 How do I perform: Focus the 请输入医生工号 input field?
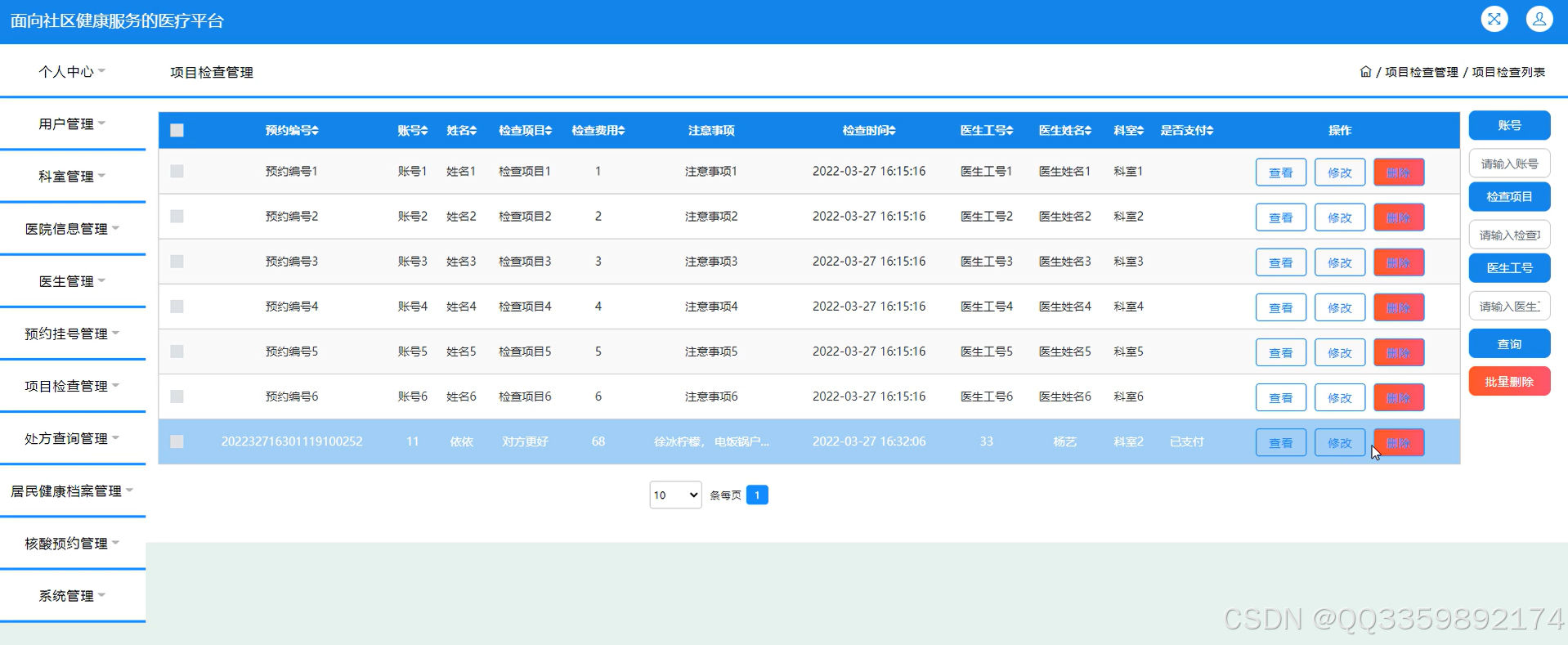click(x=1509, y=306)
